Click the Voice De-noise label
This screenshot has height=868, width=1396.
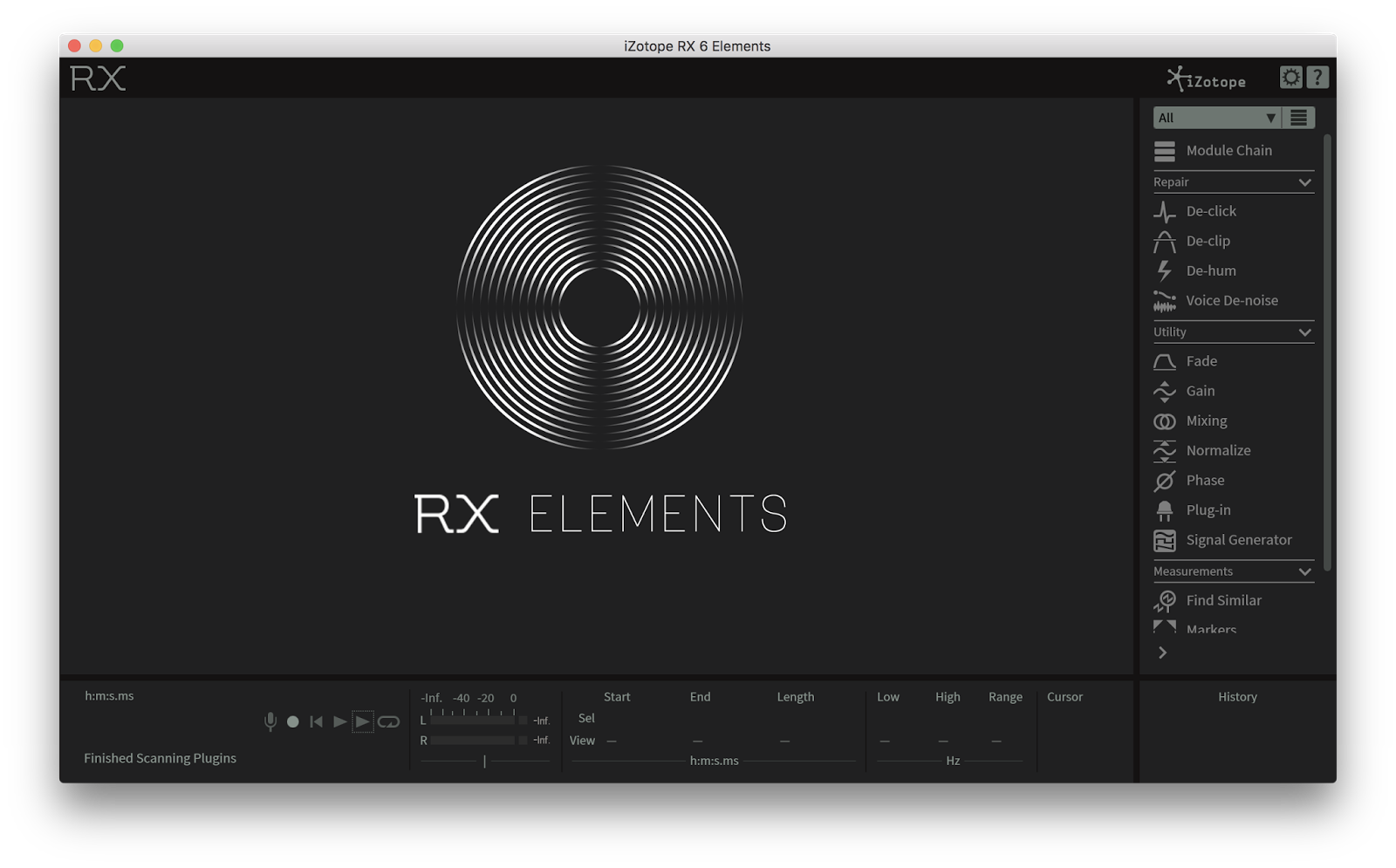click(x=1232, y=300)
